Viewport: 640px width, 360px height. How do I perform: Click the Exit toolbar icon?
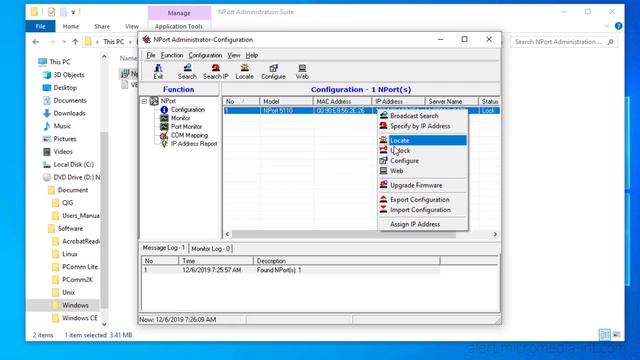click(x=158, y=71)
